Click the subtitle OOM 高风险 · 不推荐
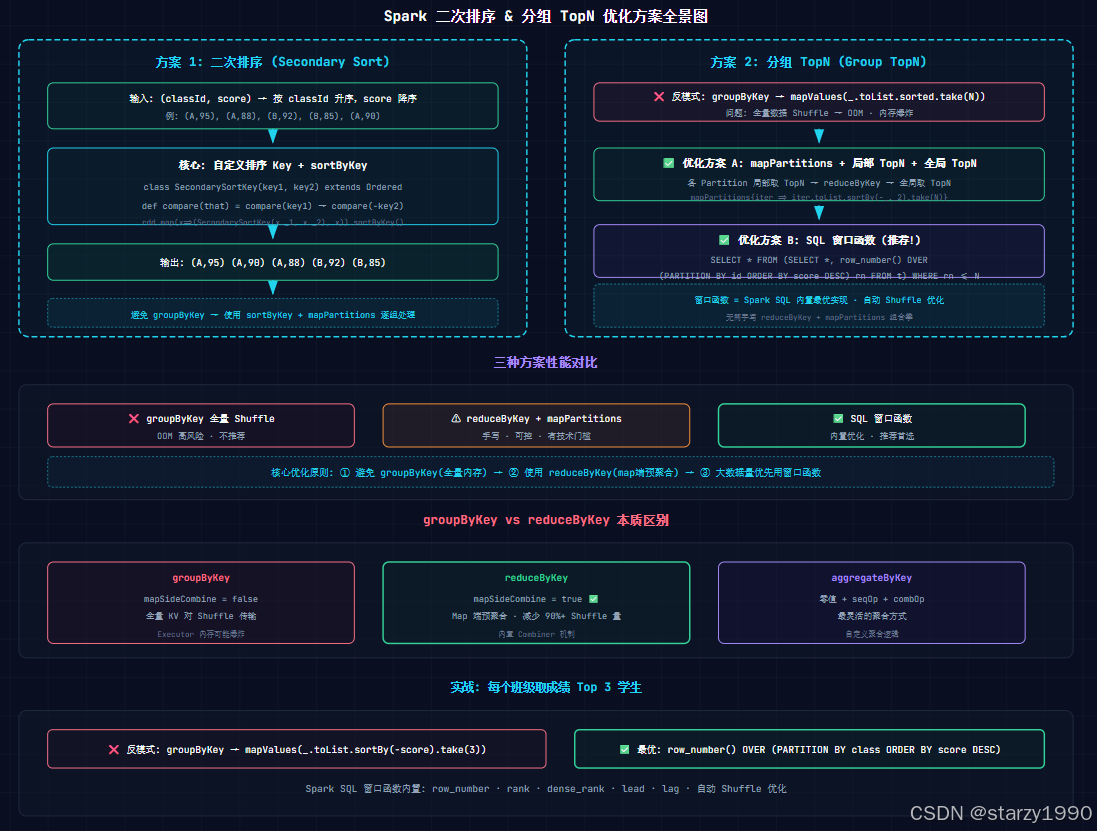 click(x=201, y=436)
